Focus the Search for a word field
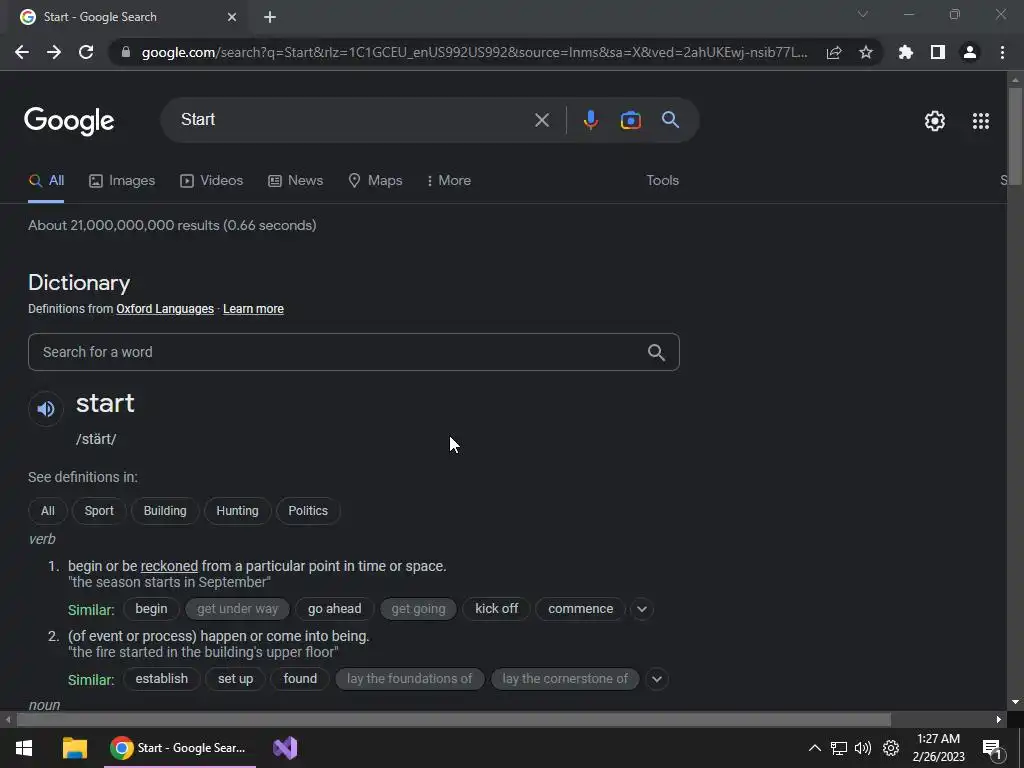 pyautogui.click(x=354, y=352)
